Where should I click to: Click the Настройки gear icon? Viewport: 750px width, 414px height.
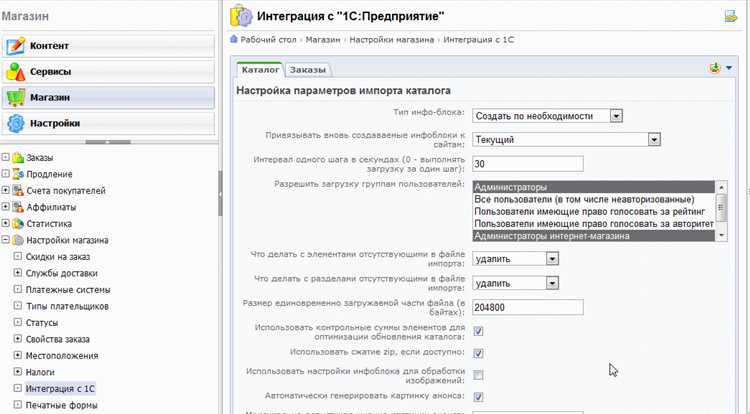pos(16,123)
